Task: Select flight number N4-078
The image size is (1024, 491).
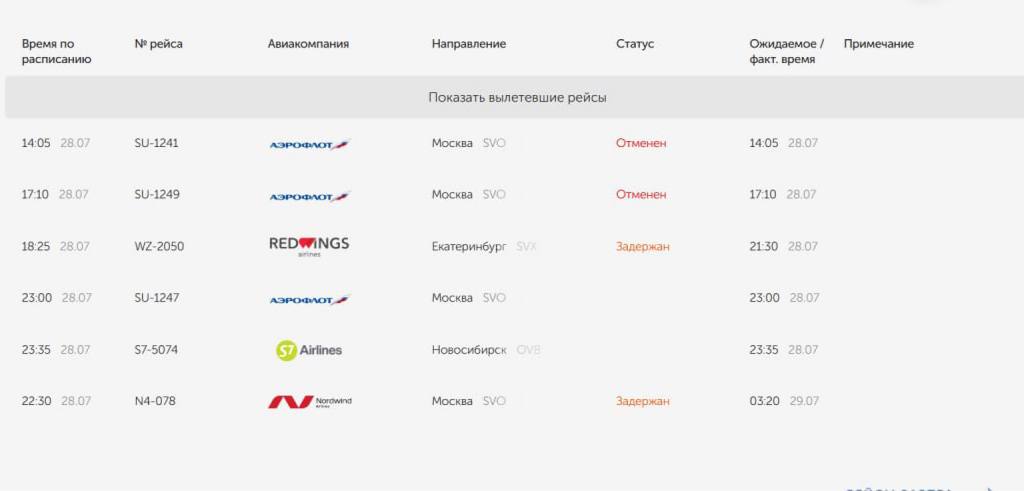Action: pos(155,401)
